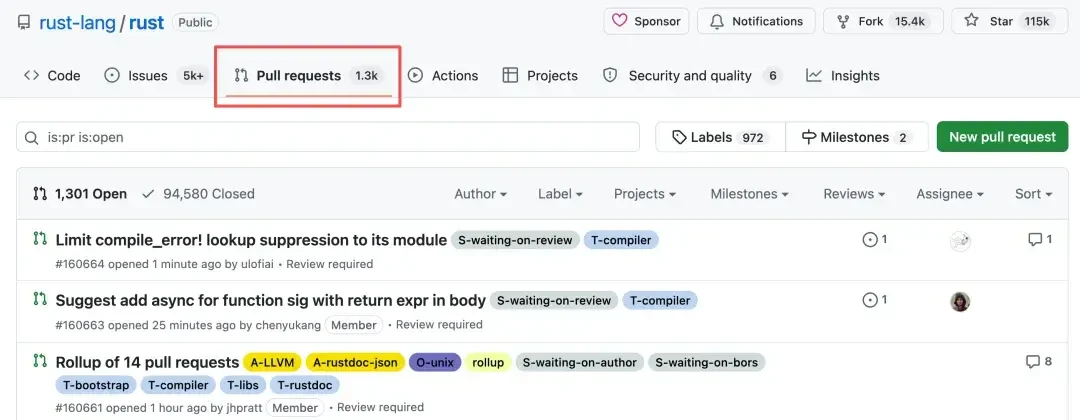Open the Notifications bell button
The height and width of the screenshot is (420, 1080).
click(756, 21)
